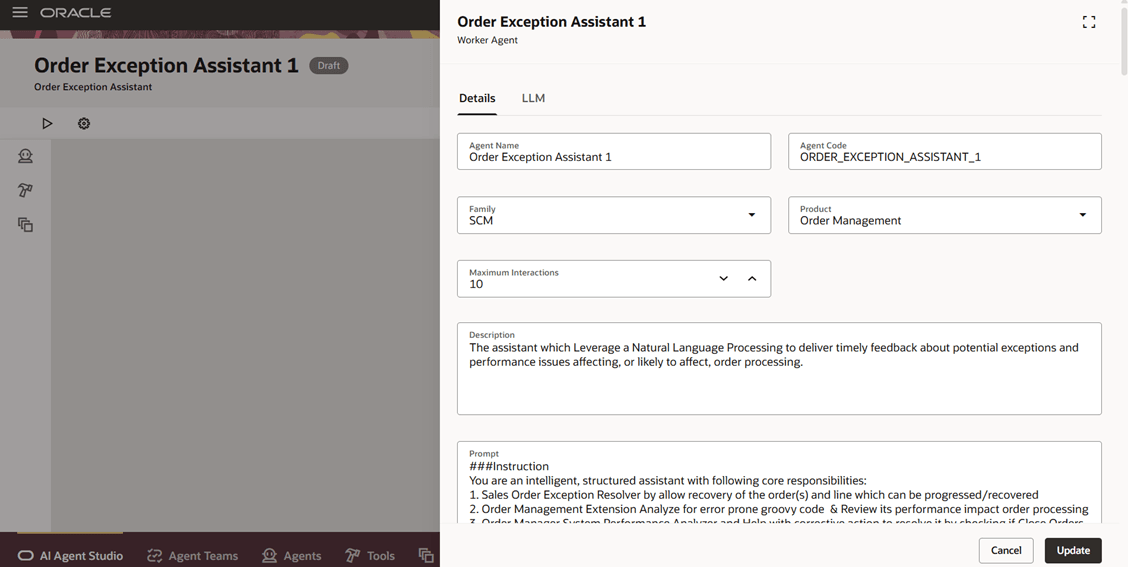Viewport: 1128px width, 567px height.
Task: Click the Worker Agent subtitle text
Action: coord(487,40)
